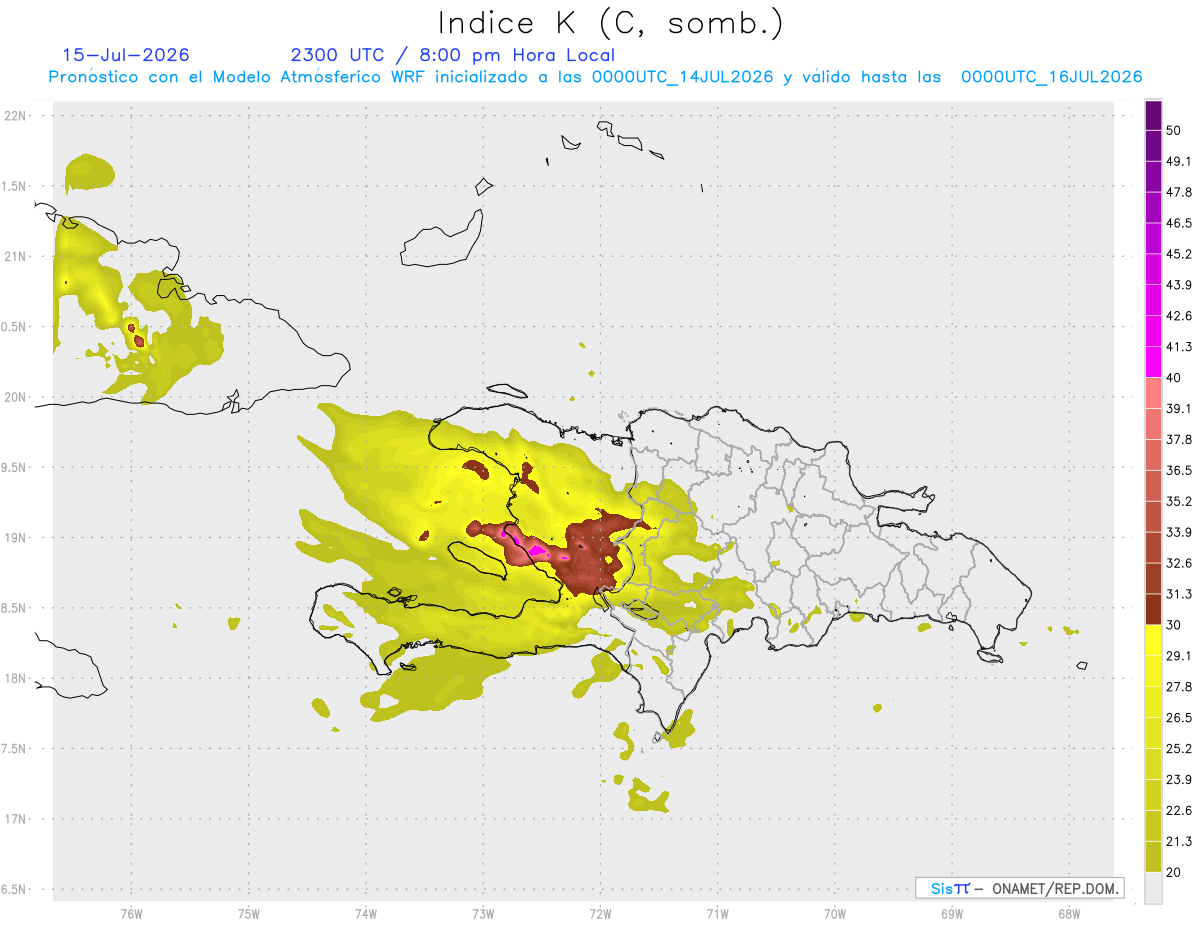The width and height of the screenshot is (1200, 927).
Task: Click the '70W' longitude axis label
Action: [x=835, y=915]
